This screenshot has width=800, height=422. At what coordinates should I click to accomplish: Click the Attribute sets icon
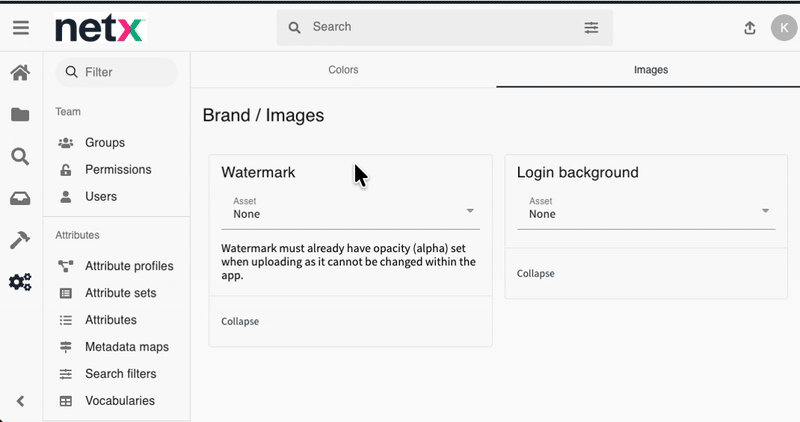[66, 293]
